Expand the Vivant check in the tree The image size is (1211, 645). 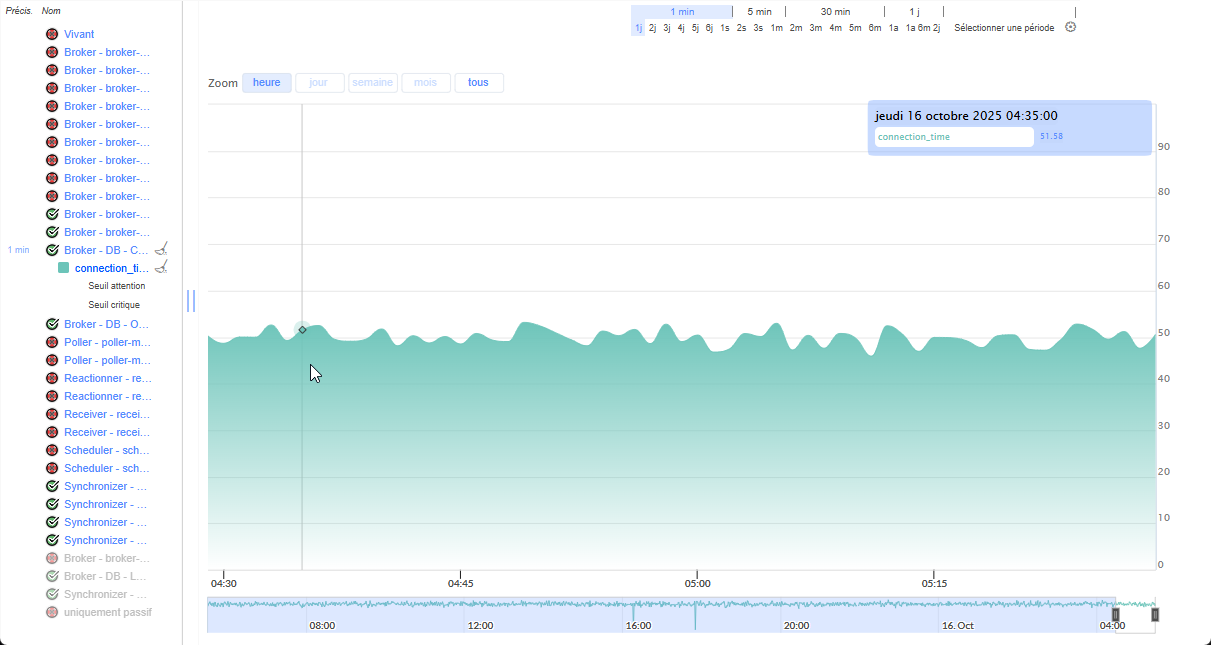tap(79, 34)
